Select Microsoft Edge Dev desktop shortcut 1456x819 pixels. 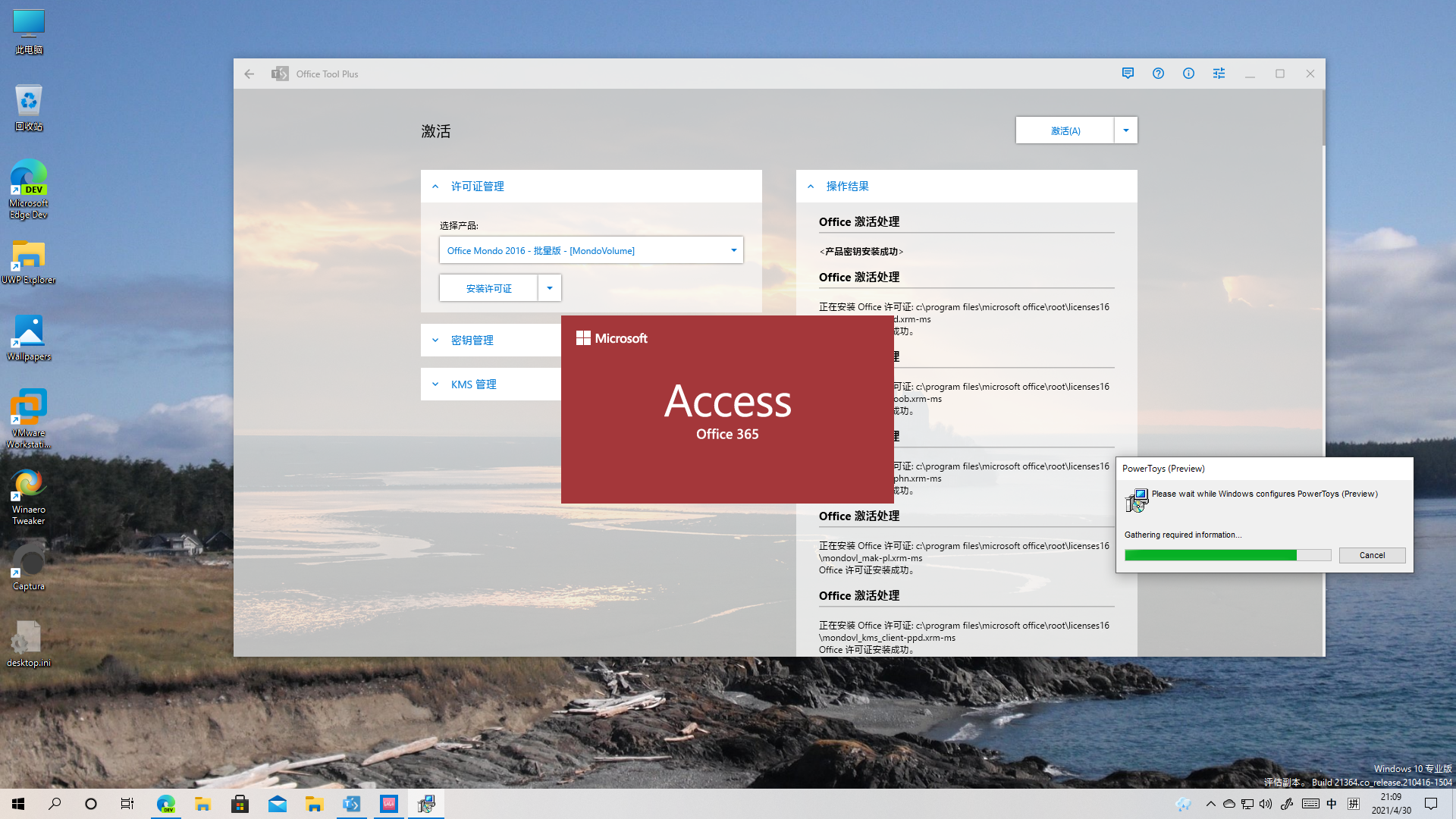click(29, 190)
